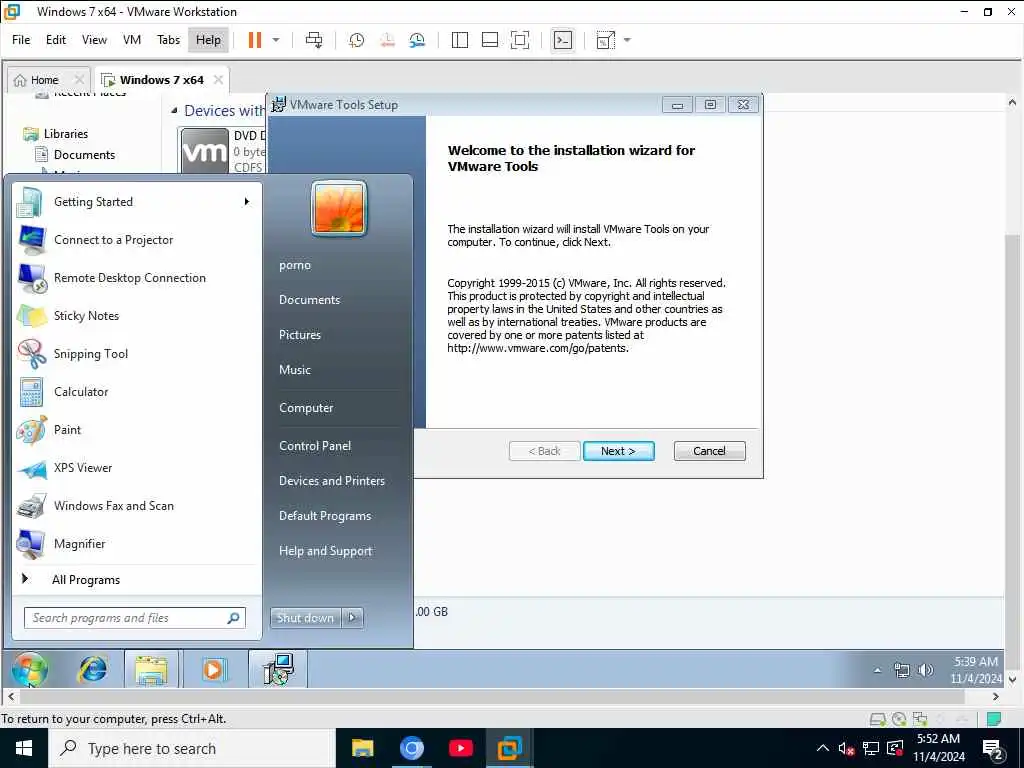
Task: Open XPS Viewer
Action: click(x=83, y=468)
